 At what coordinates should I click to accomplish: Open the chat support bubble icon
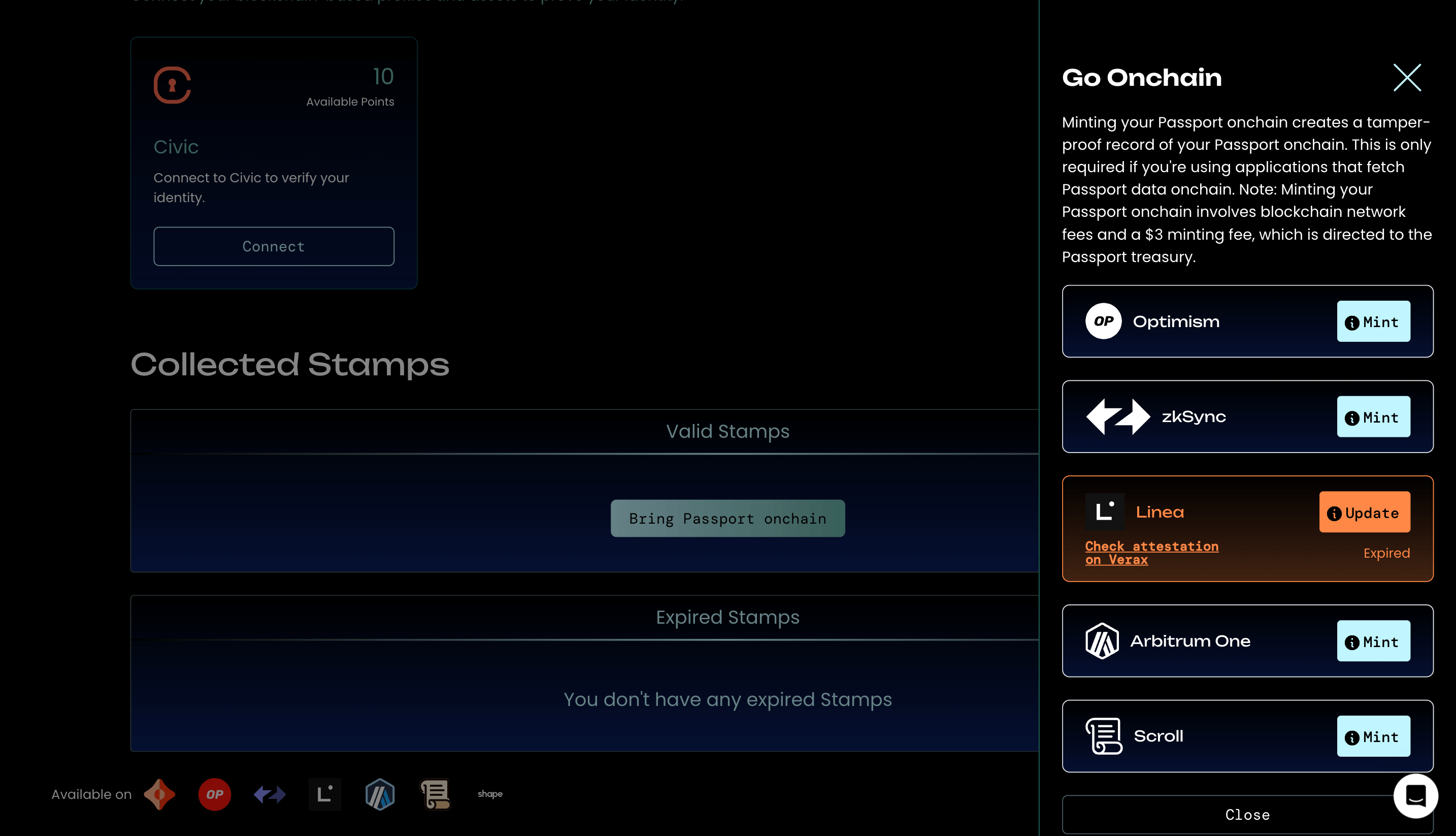(x=1415, y=796)
